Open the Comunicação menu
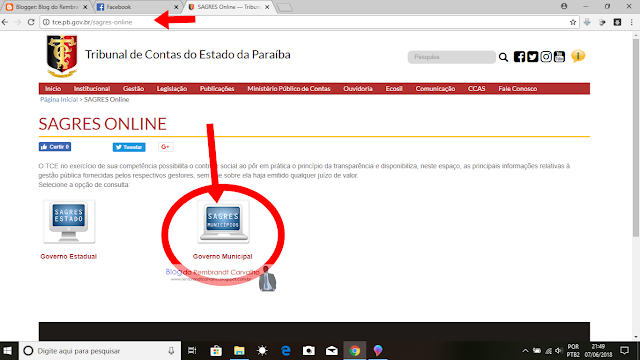The image size is (640, 360). (x=435, y=89)
